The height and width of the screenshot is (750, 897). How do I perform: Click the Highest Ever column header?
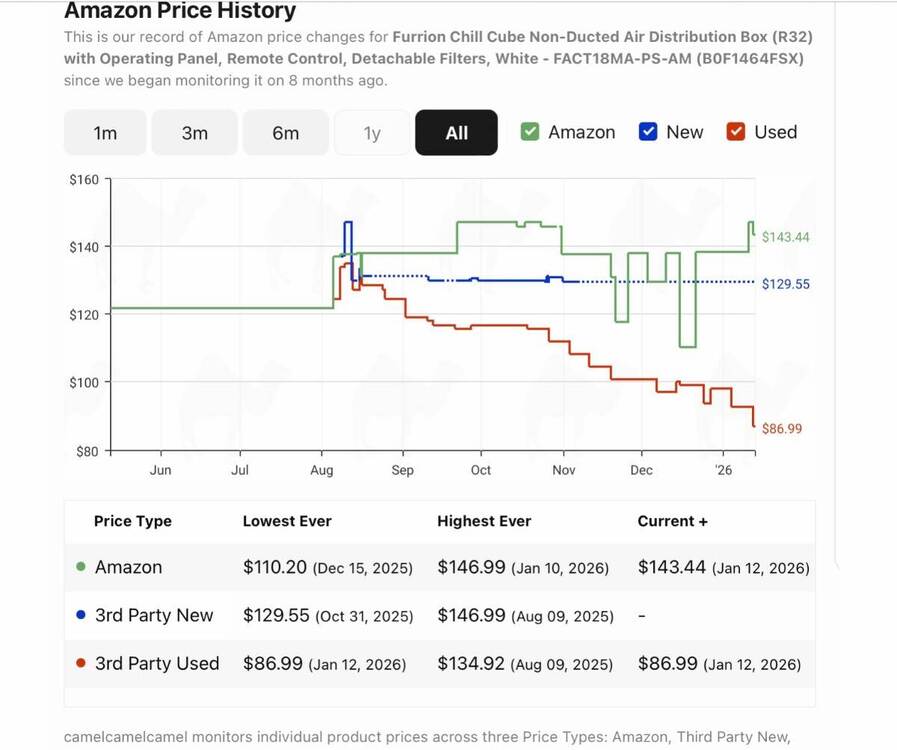[x=484, y=521]
